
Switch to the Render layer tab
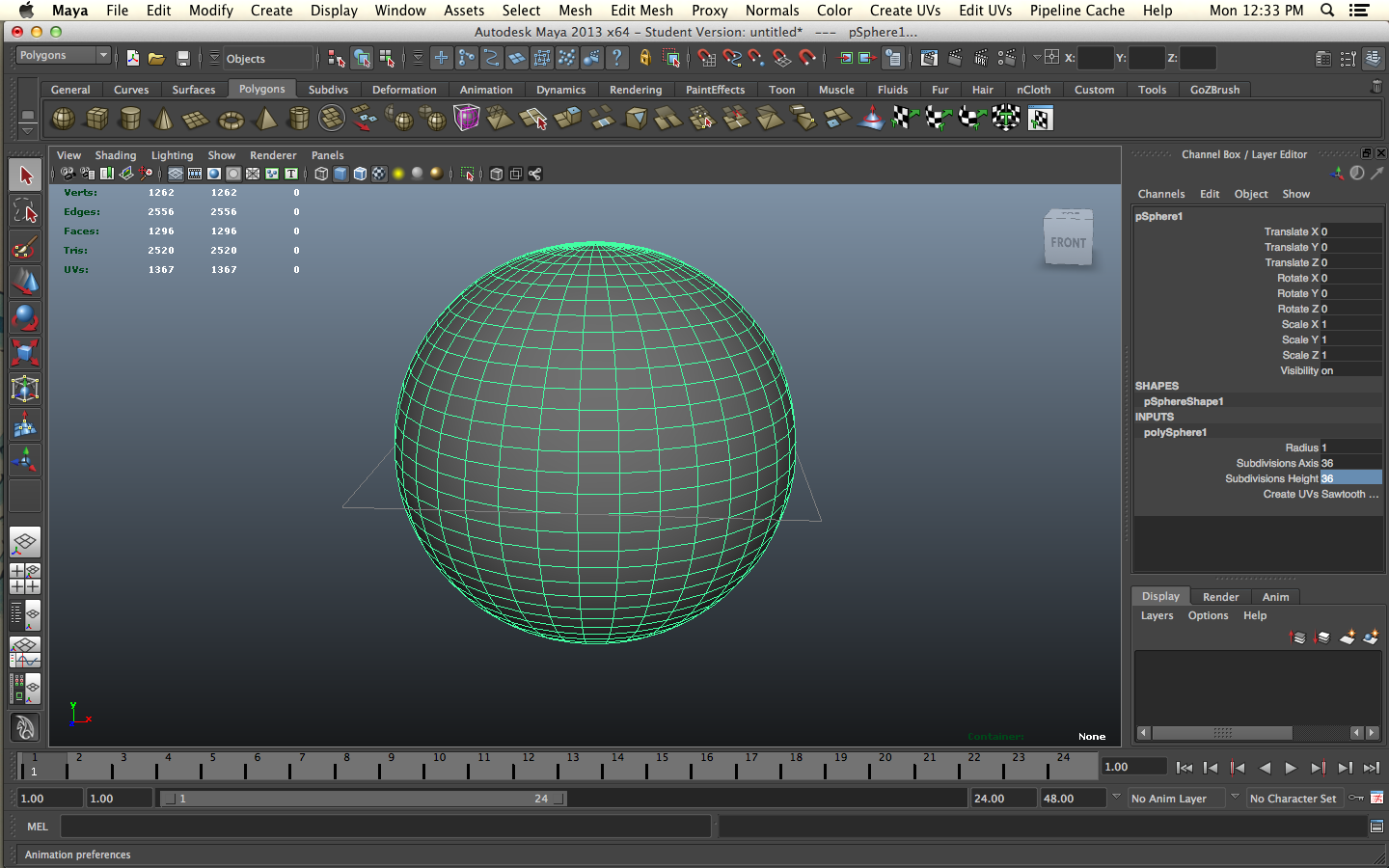click(1220, 597)
